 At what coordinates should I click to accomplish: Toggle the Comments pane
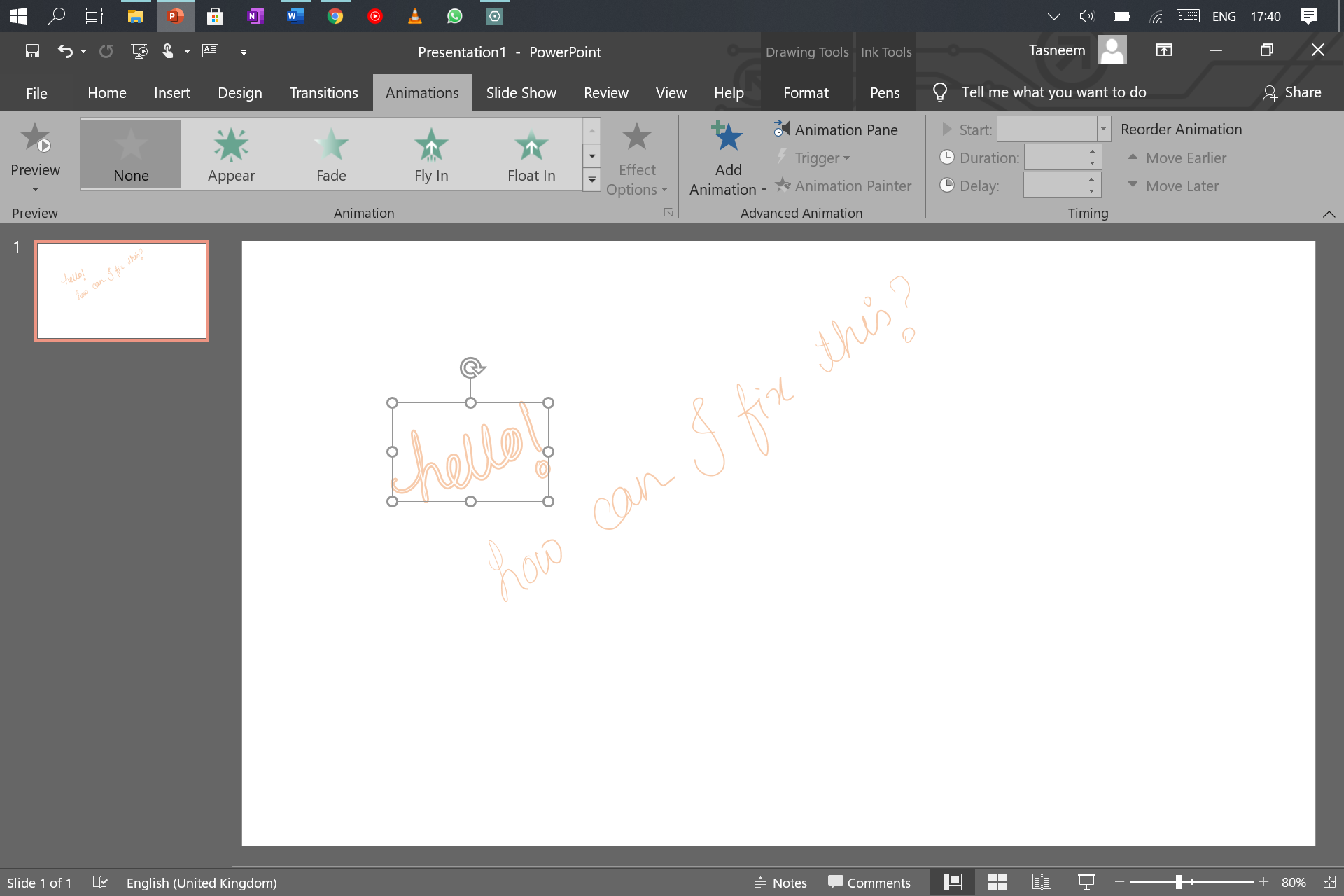click(x=869, y=883)
